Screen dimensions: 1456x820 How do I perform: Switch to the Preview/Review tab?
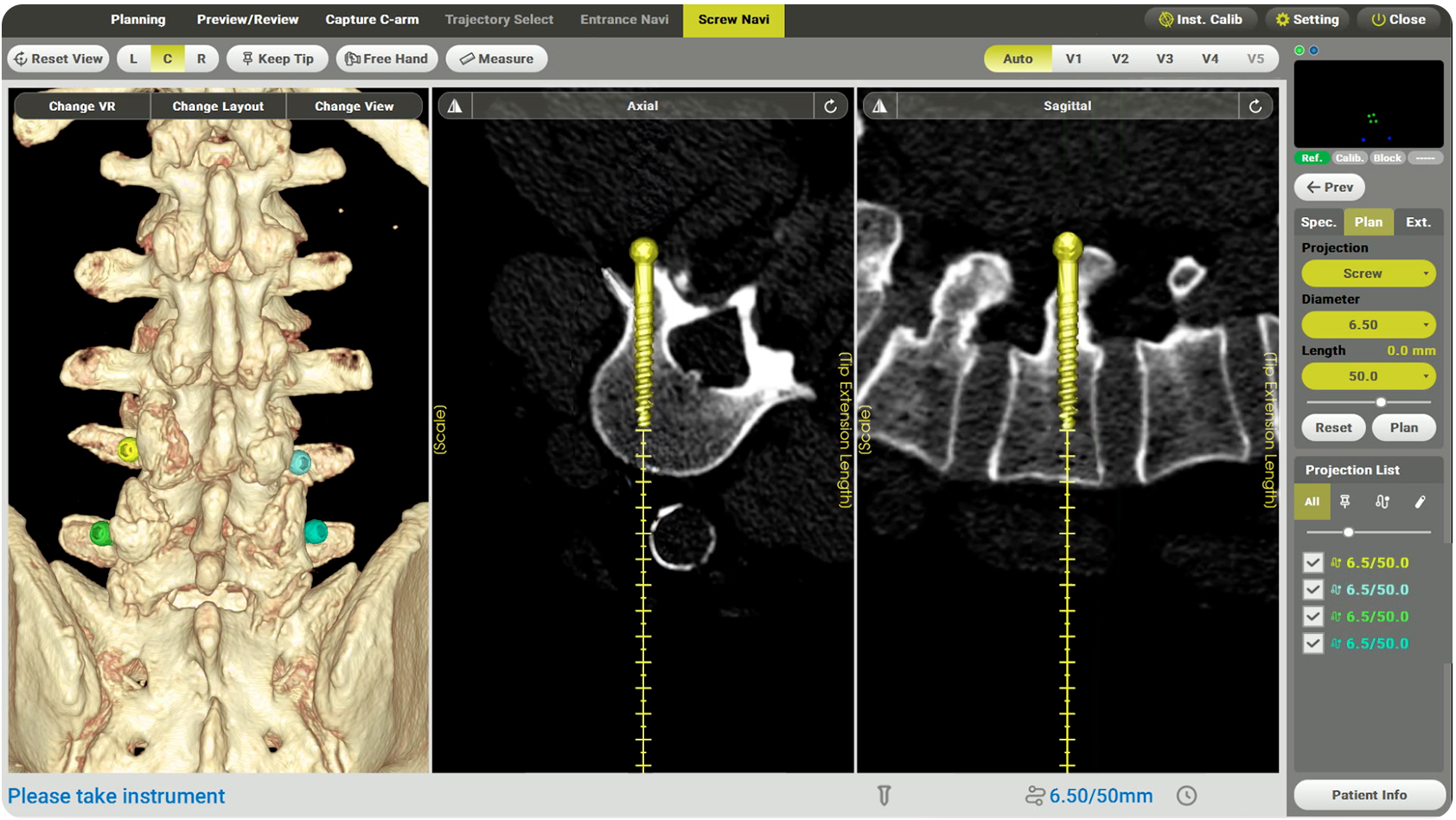[x=247, y=19]
